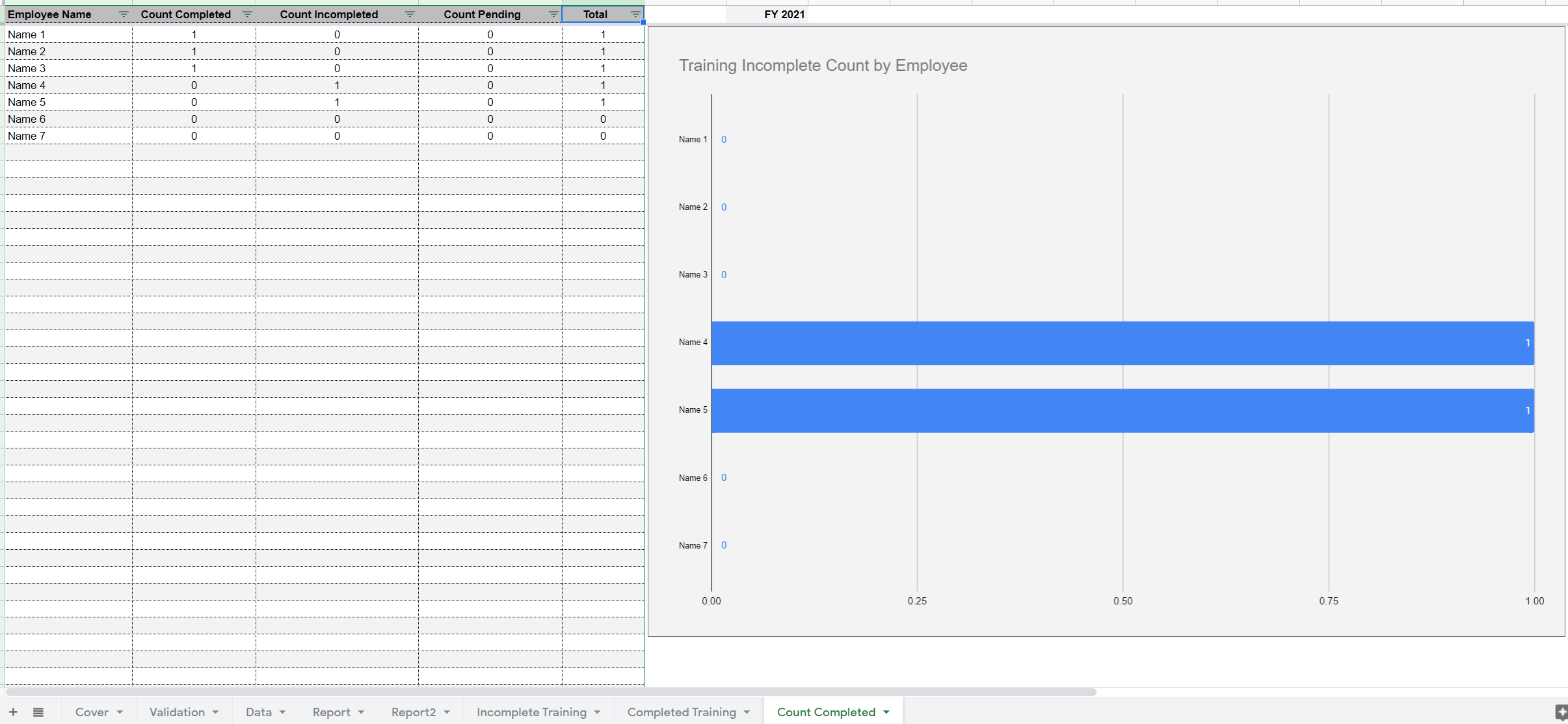Select the Count Pending header cell

490,14
